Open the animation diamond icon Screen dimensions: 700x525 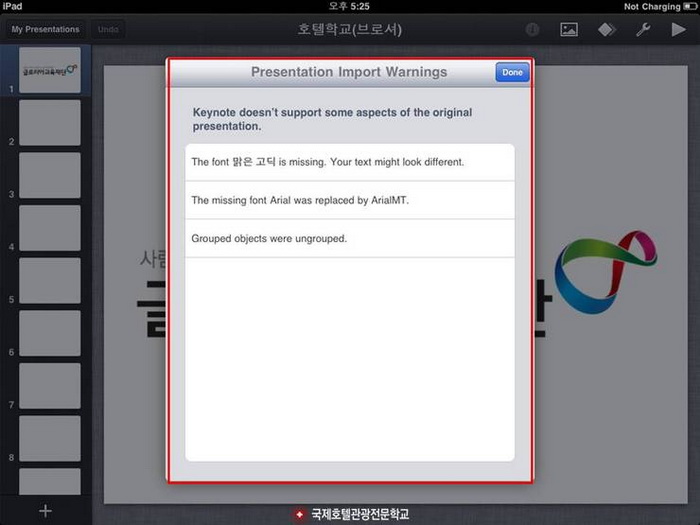point(607,30)
